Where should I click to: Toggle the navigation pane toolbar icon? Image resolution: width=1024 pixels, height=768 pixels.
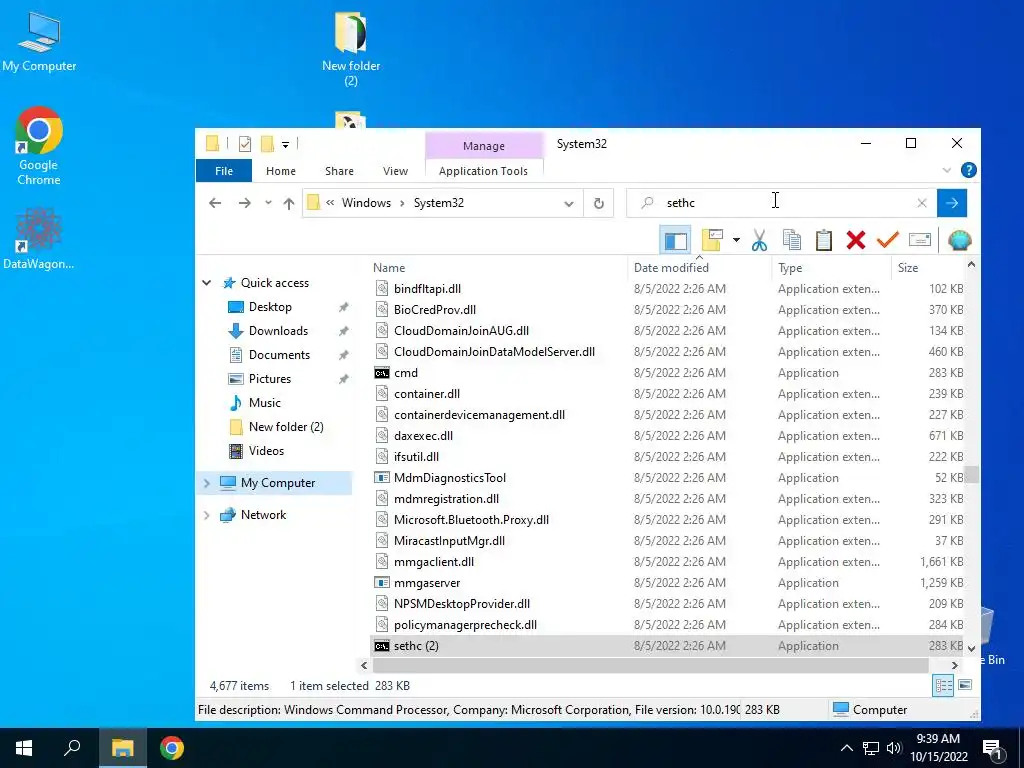(x=675, y=241)
